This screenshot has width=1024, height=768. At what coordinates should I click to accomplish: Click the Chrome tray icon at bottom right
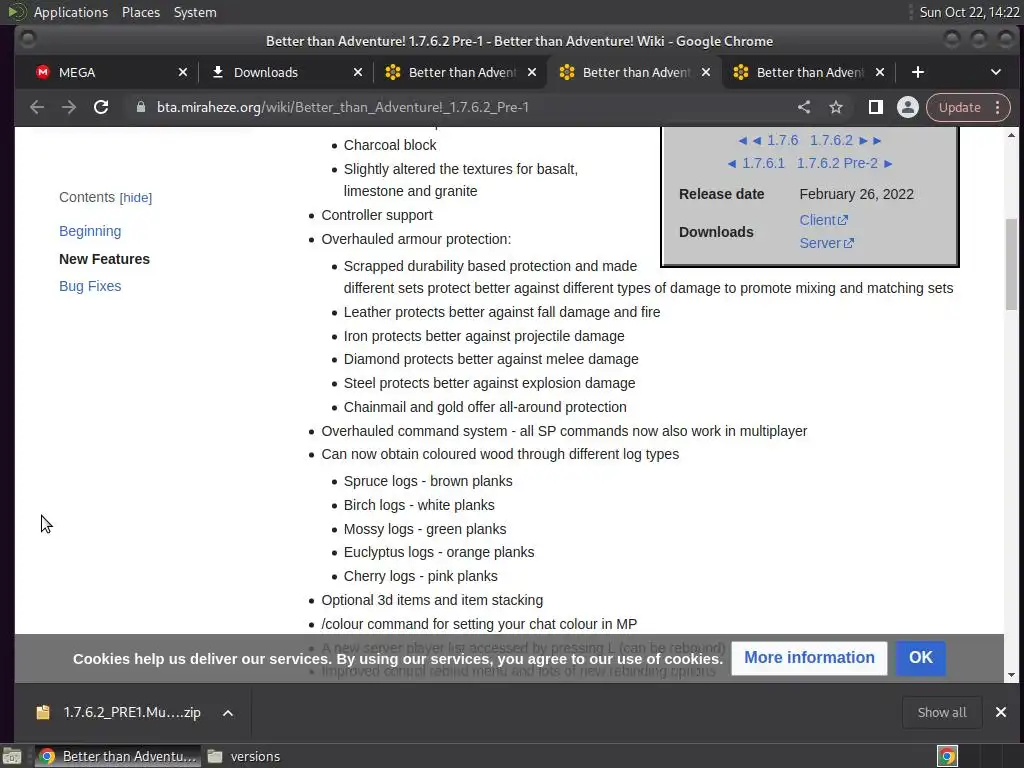tap(947, 756)
